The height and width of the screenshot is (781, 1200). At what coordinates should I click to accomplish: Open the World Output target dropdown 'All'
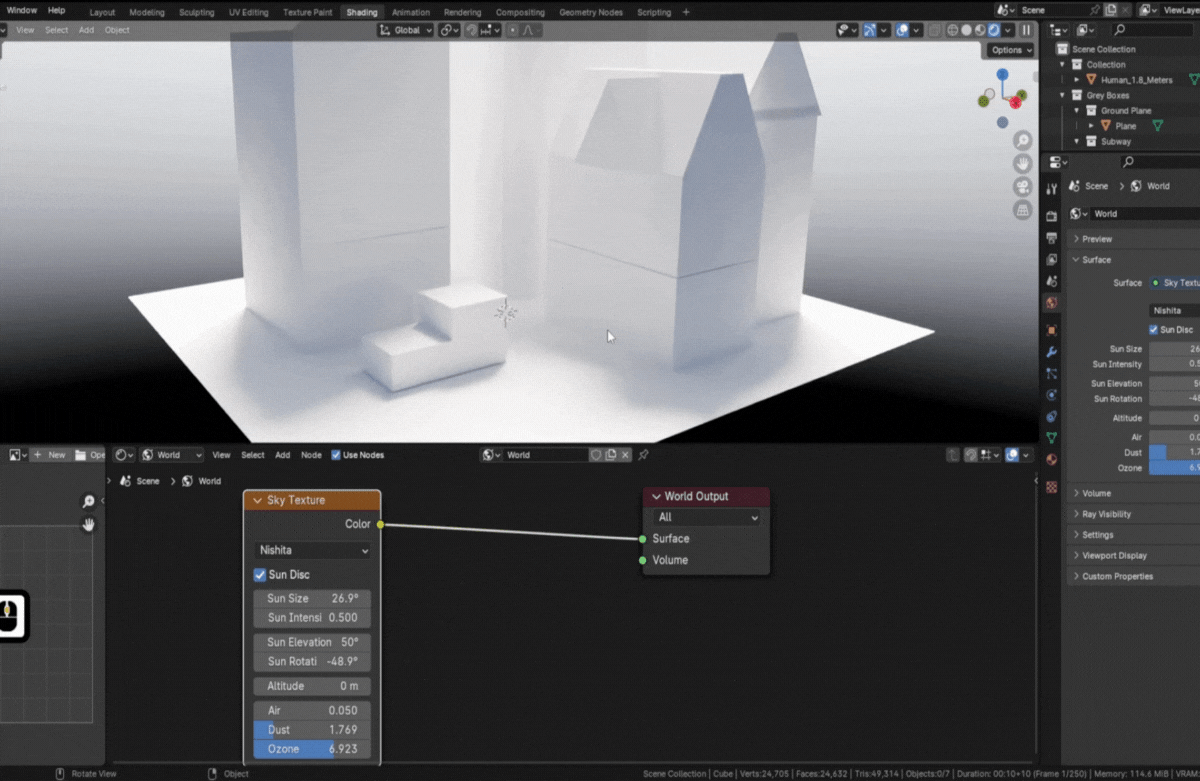click(x=706, y=517)
